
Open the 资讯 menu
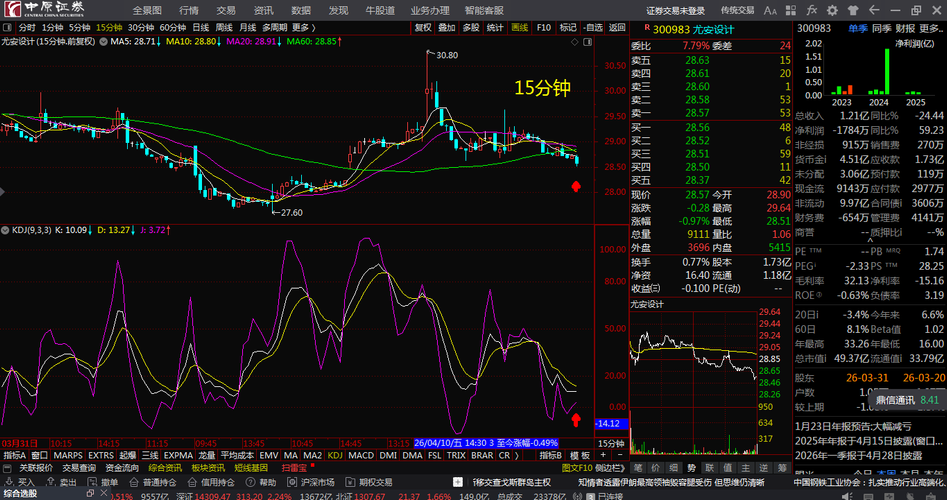[x=263, y=10]
